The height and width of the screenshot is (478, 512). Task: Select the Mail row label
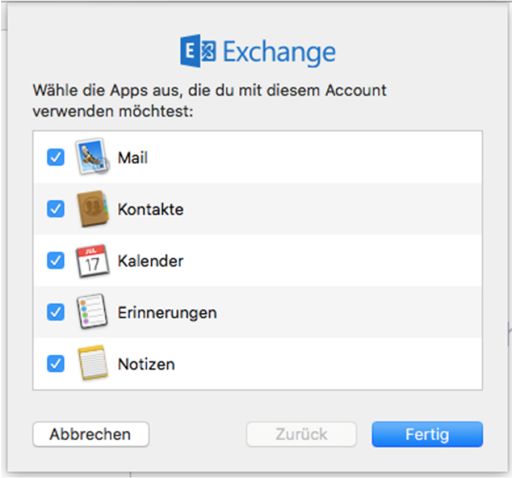click(133, 158)
